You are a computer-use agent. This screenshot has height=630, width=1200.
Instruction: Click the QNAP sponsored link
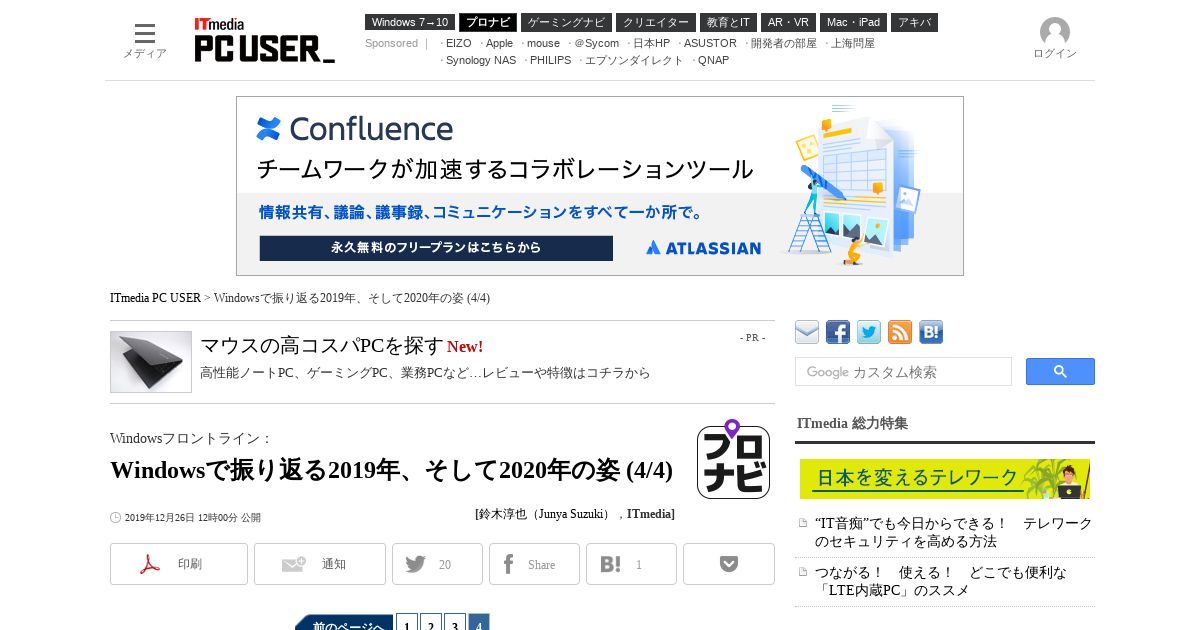pyautogui.click(x=713, y=60)
